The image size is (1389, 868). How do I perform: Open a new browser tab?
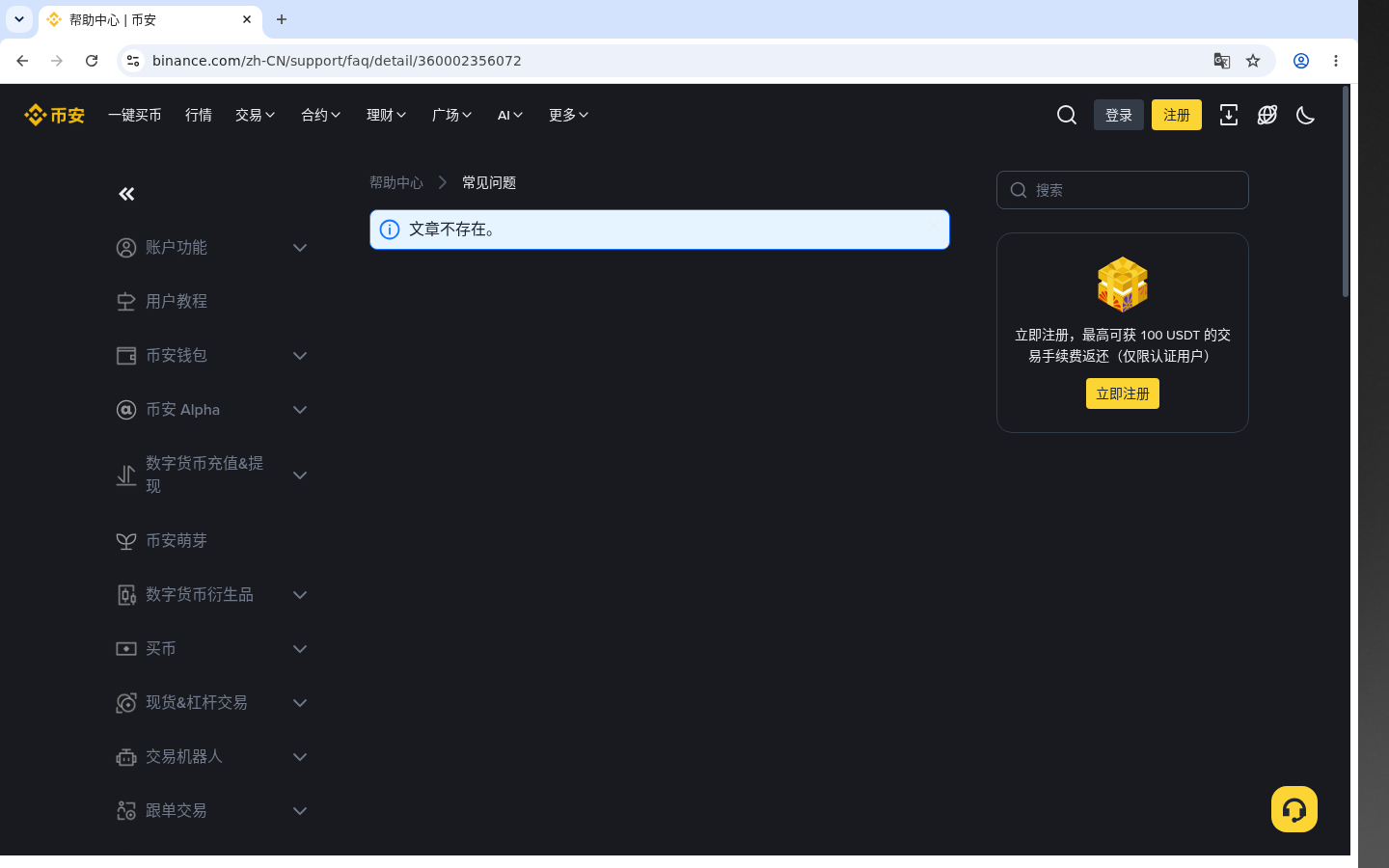click(x=282, y=19)
